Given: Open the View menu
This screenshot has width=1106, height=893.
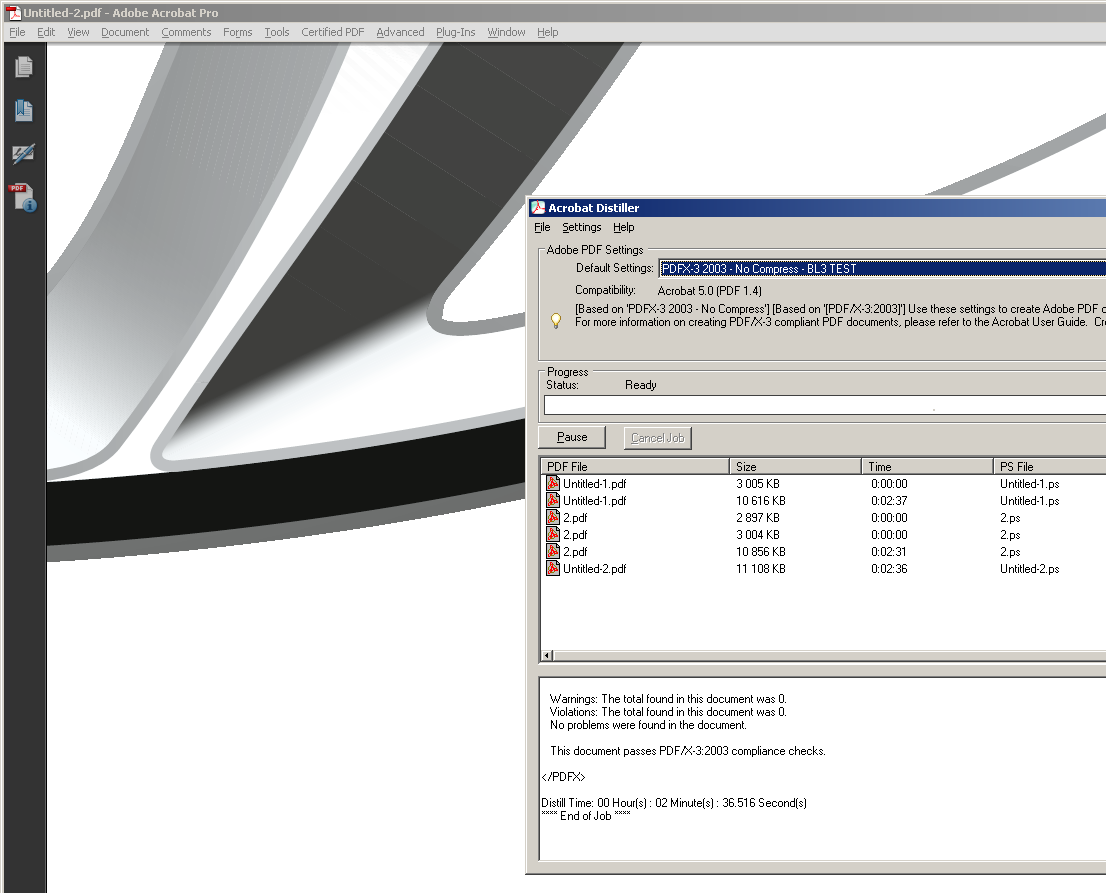Looking at the screenshot, I should [78, 32].
